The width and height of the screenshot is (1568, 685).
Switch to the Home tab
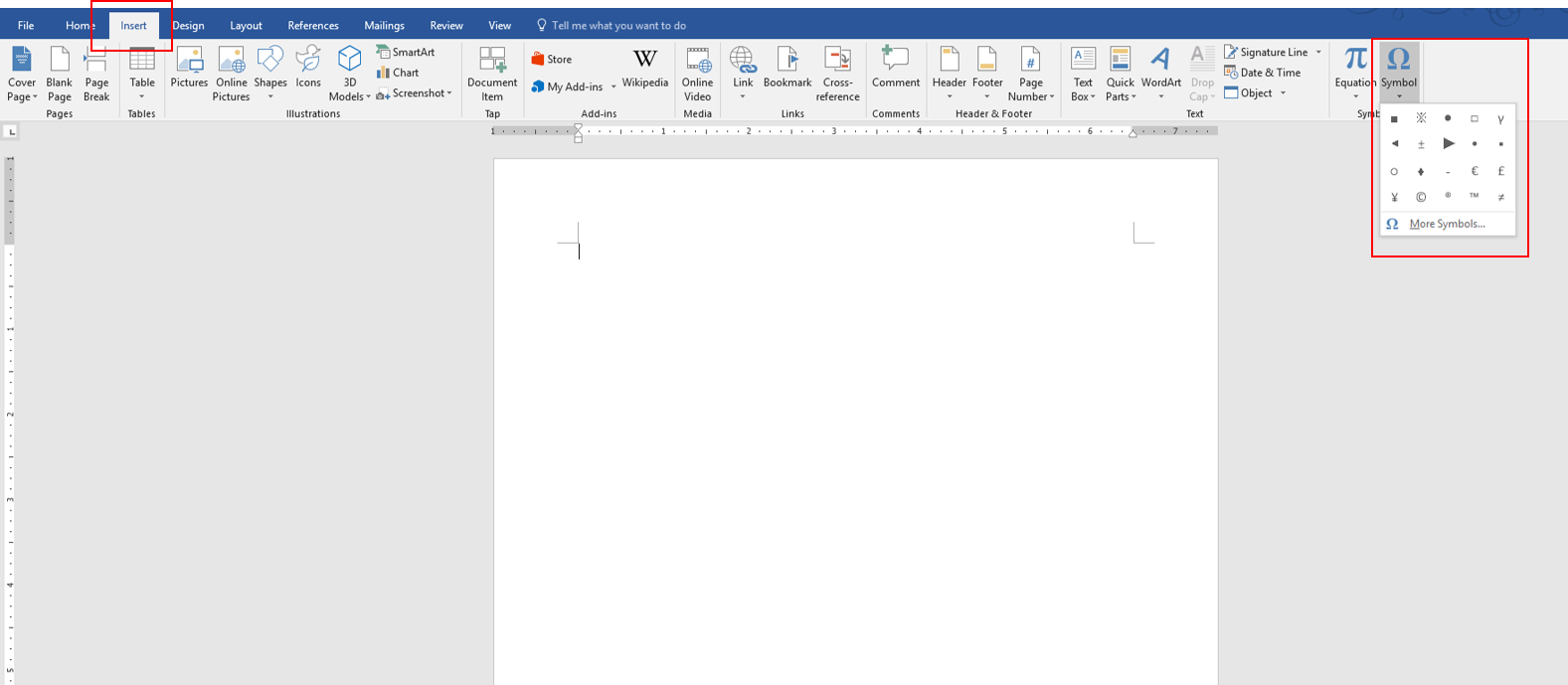click(x=81, y=26)
